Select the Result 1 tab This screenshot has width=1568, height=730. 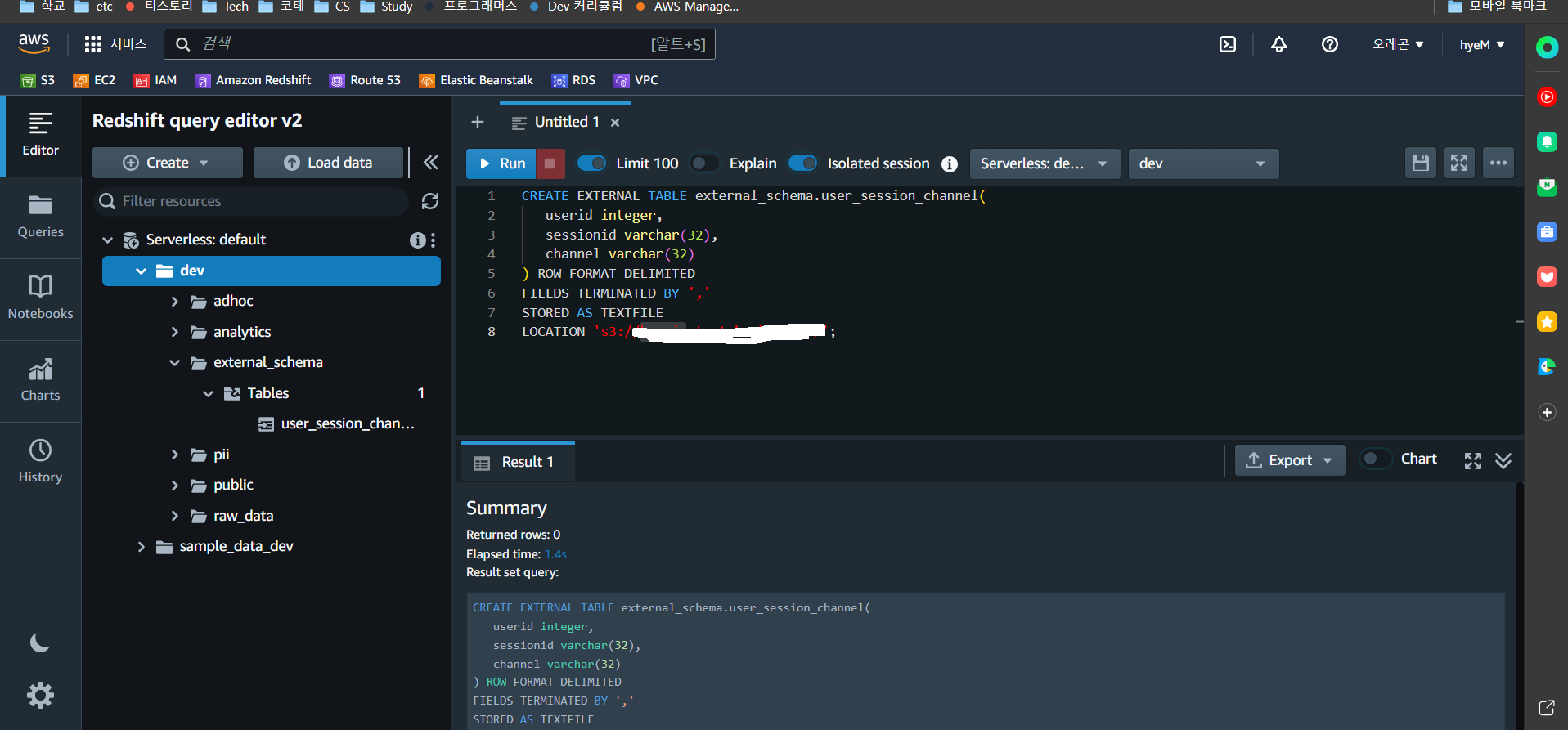tap(517, 462)
